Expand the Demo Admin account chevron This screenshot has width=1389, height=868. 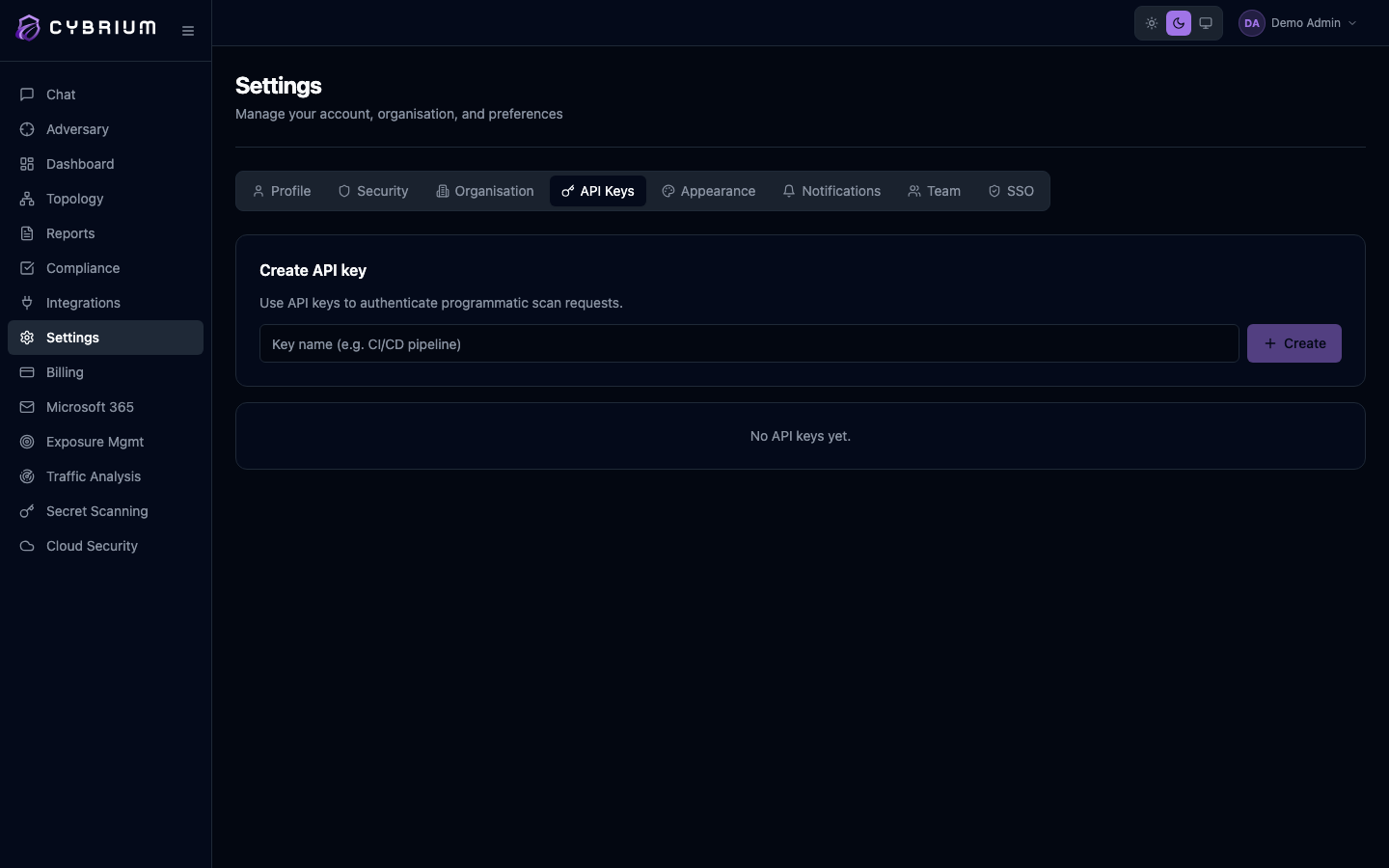point(1352,23)
